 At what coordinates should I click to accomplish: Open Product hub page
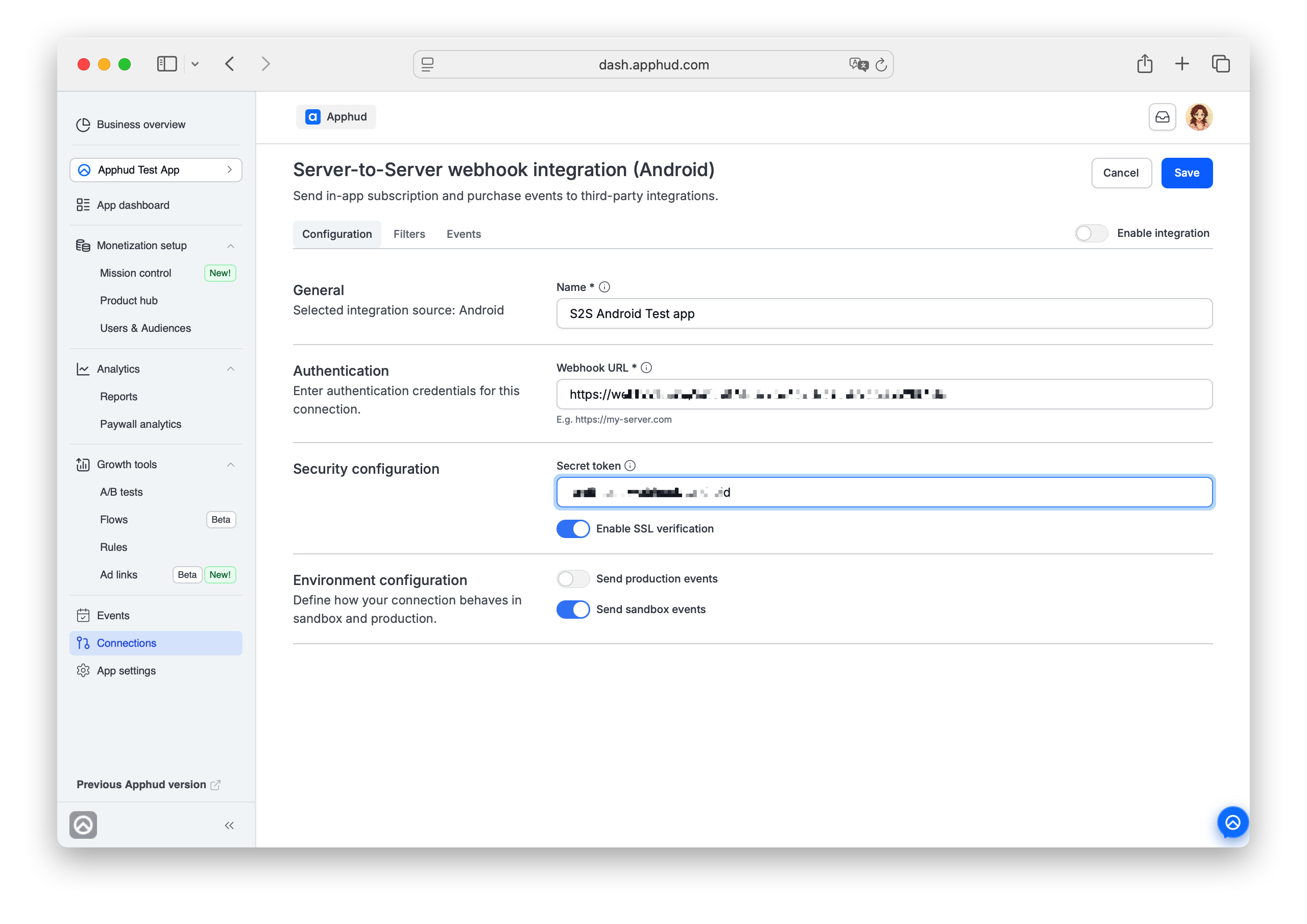point(129,300)
